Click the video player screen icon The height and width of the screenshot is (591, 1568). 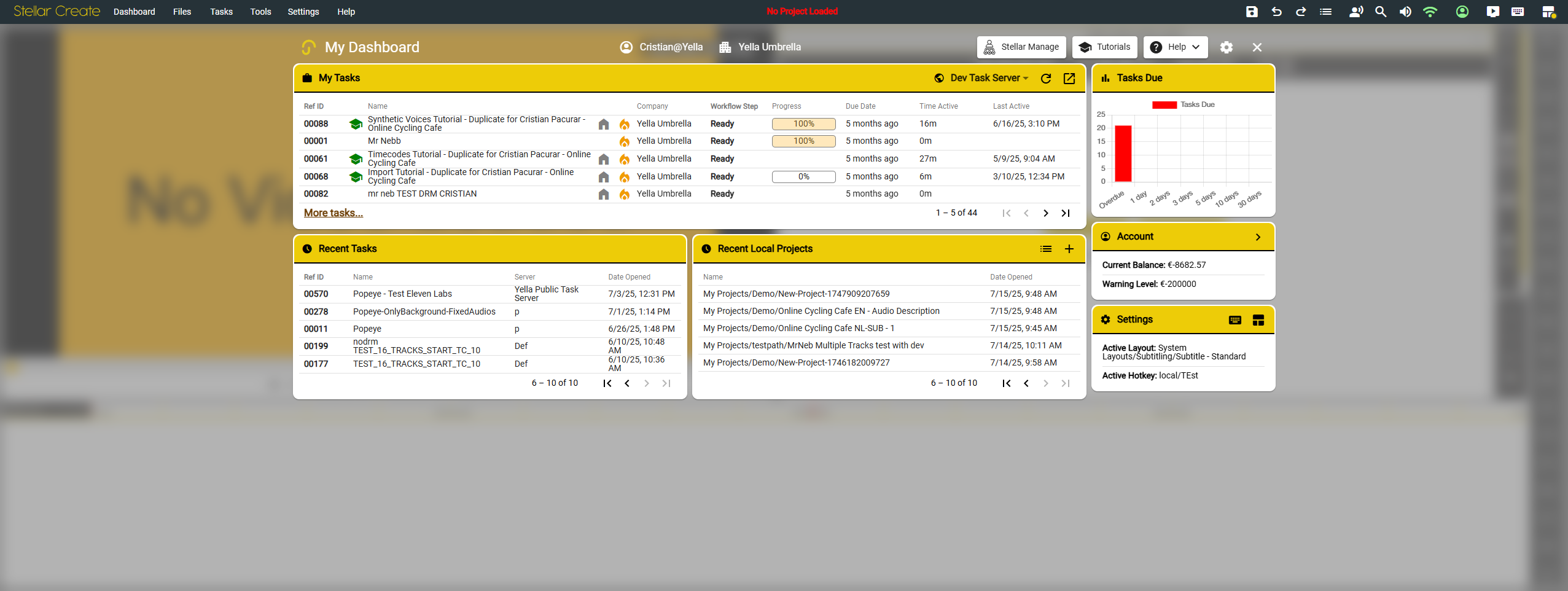(1493, 12)
